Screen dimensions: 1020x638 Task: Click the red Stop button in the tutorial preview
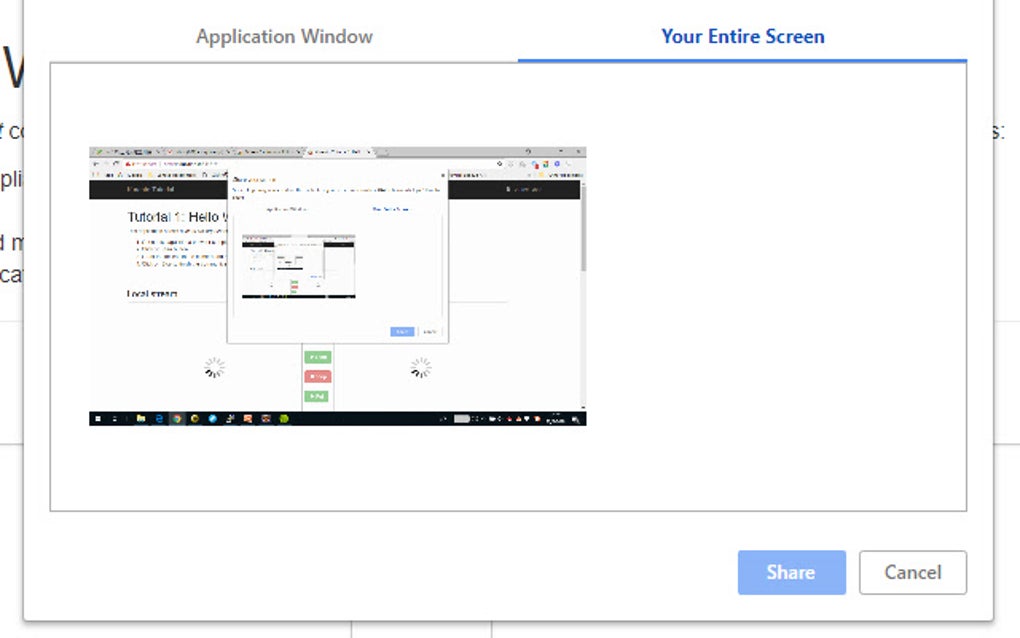(317, 376)
